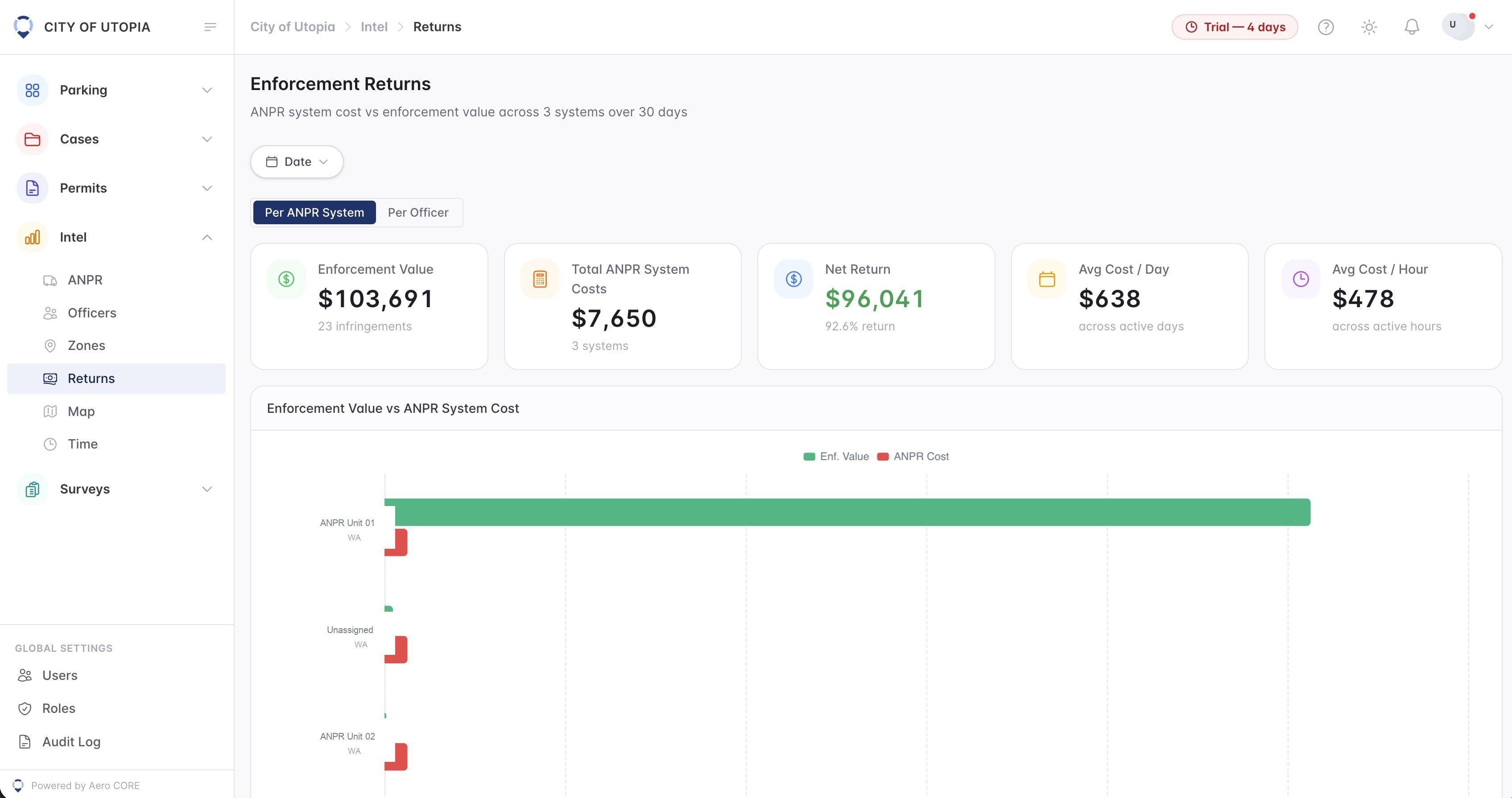The height and width of the screenshot is (798, 1512).
Task: Toggle light theme sun icon
Action: tap(1369, 27)
